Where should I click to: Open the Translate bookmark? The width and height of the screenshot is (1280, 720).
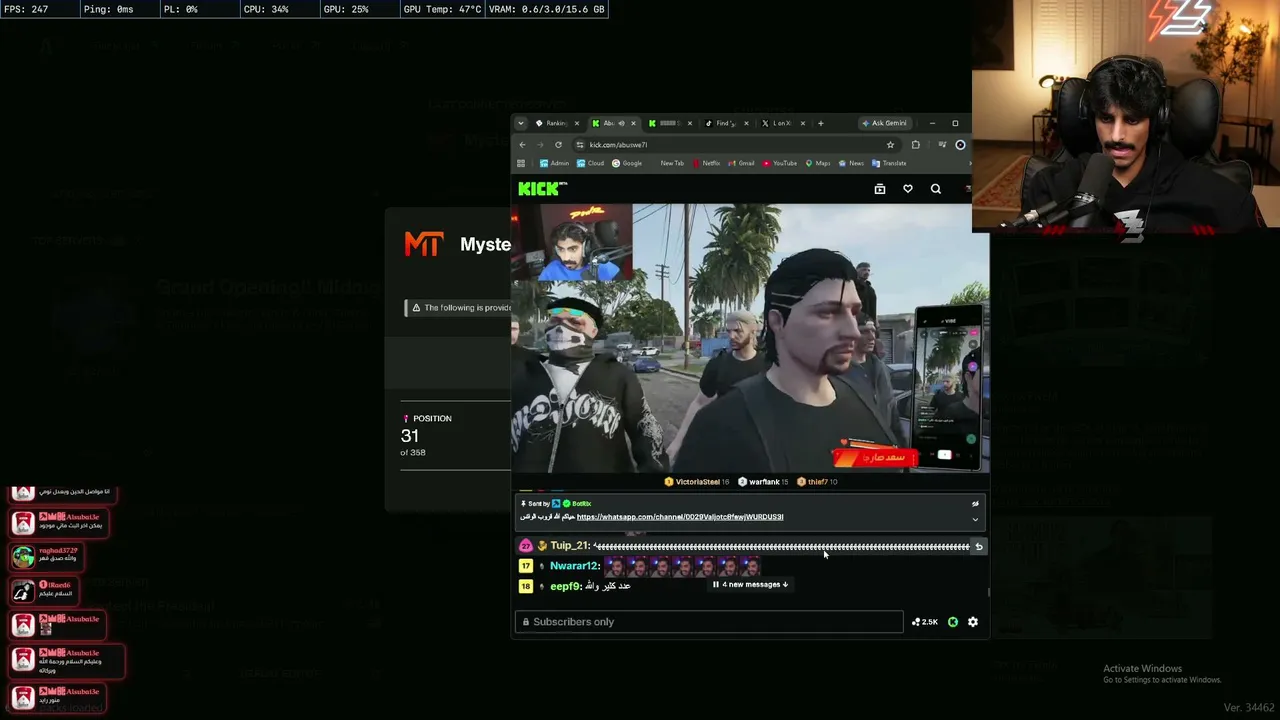[889, 163]
